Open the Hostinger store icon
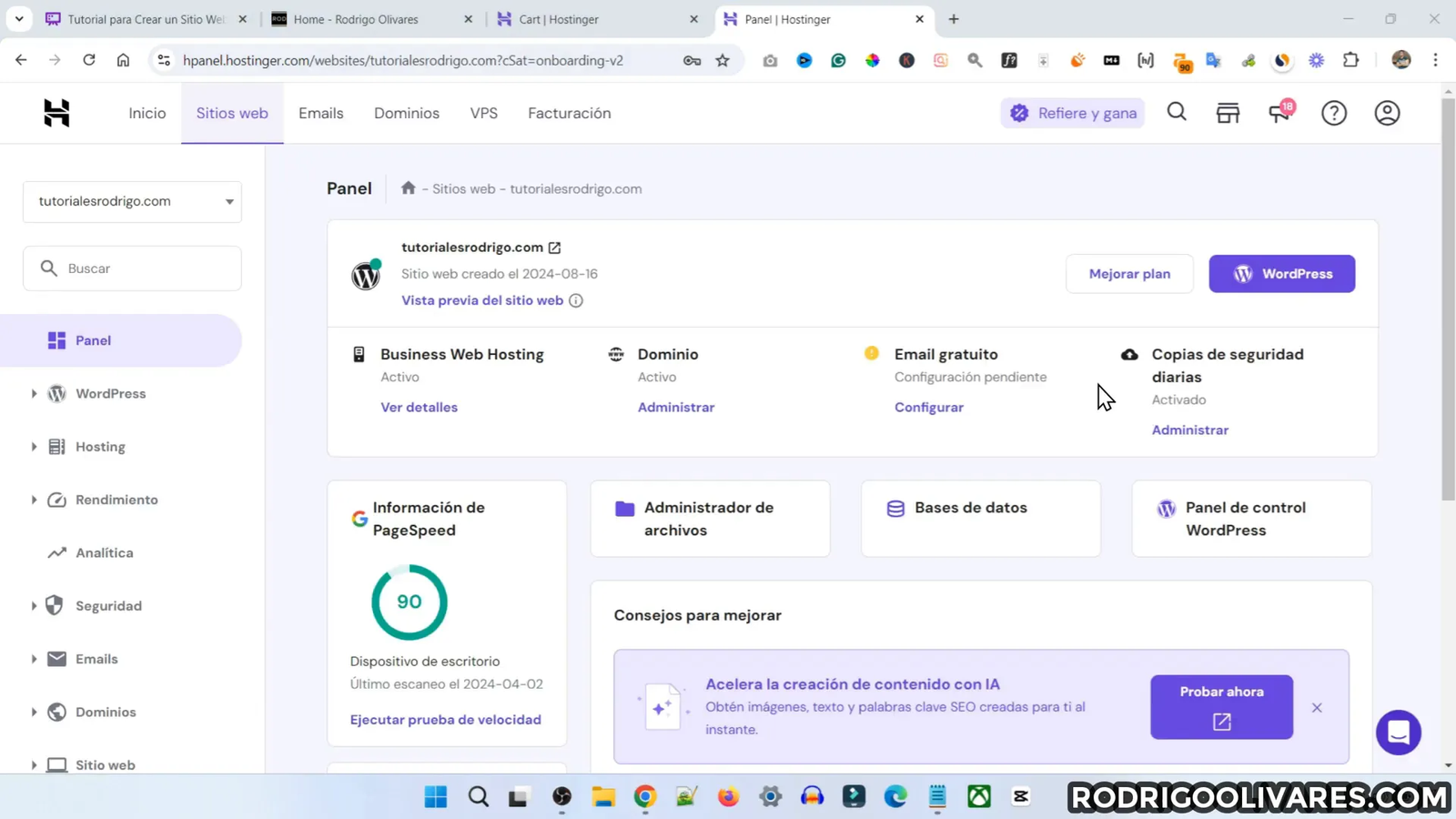The width and height of the screenshot is (1456, 819). pyautogui.click(x=1227, y=112)
